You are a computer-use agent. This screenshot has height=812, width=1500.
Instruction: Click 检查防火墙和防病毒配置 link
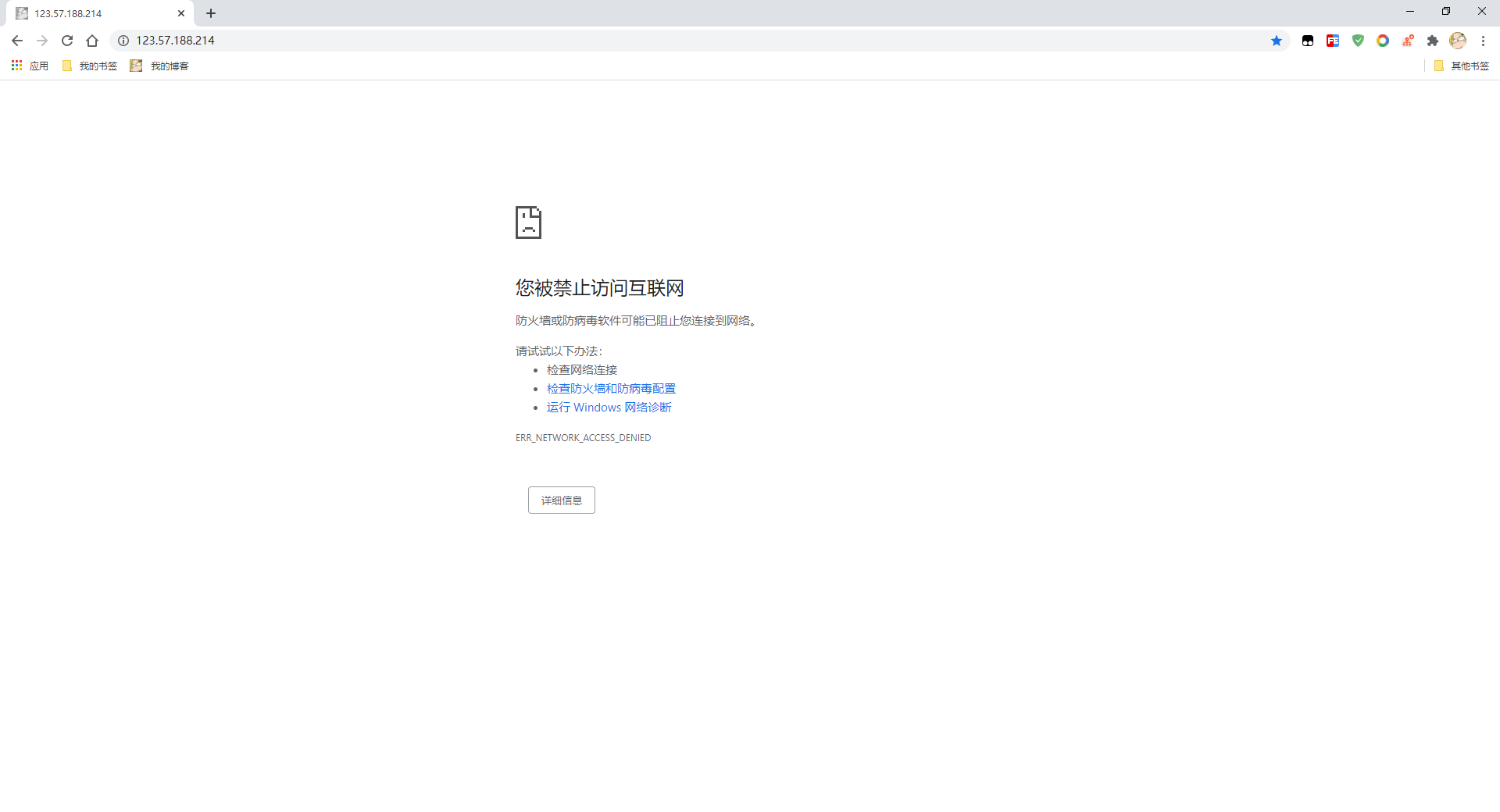pos(611,389)
